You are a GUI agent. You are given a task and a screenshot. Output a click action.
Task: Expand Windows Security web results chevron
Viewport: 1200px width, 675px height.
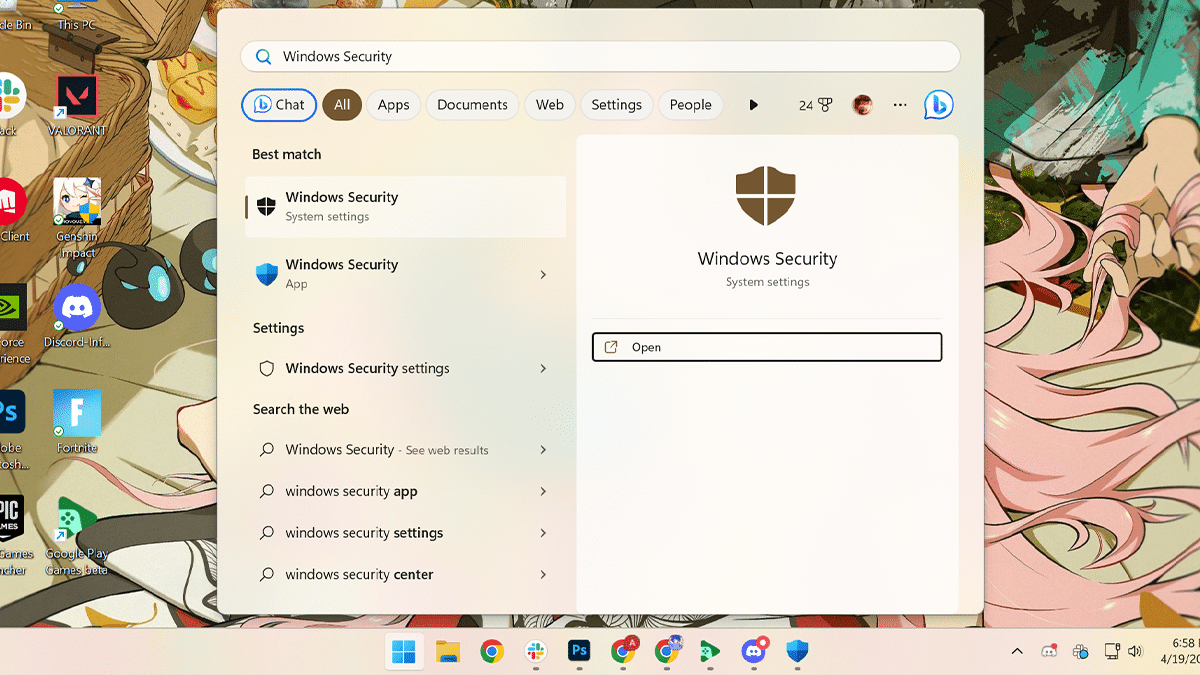[543, 450]
